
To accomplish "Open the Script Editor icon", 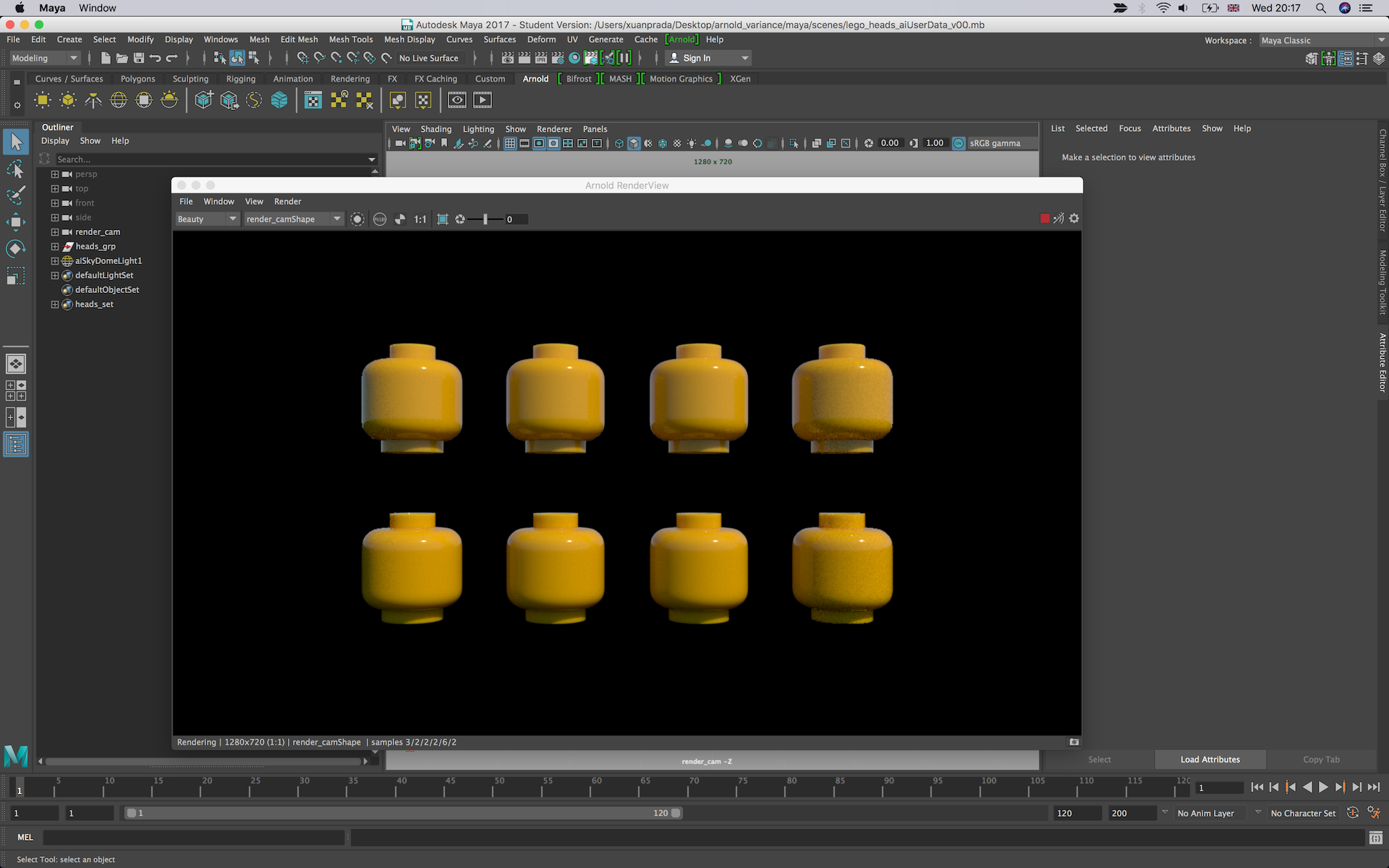I will tap(1375, 838).
